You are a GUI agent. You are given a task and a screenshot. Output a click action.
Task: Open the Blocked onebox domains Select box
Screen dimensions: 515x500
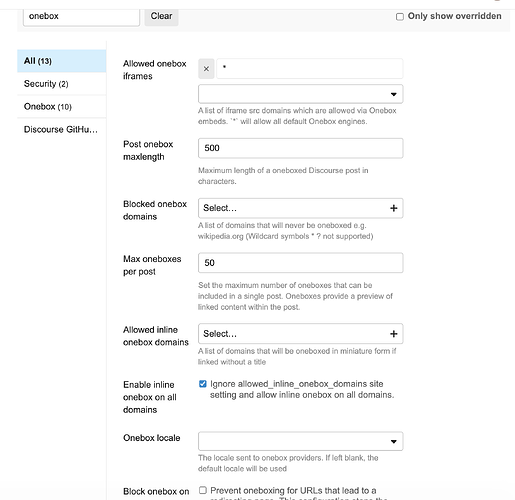click(x=300, y=208)
